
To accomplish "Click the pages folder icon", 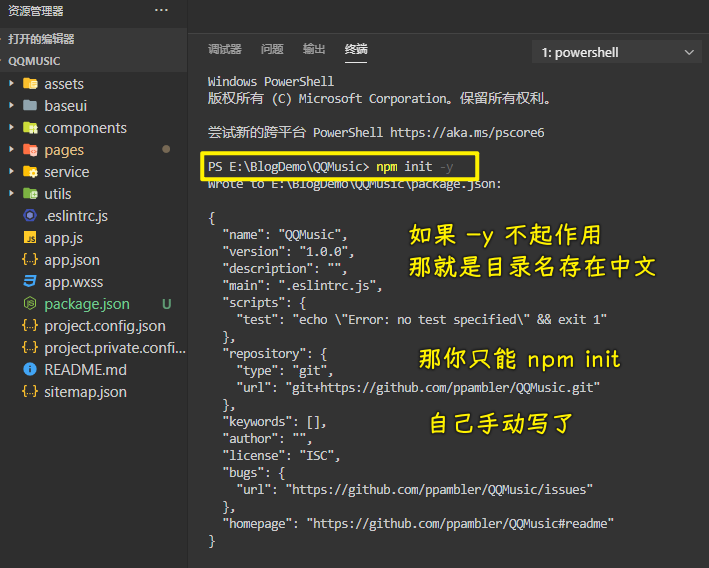I will pyautogui.click(x=30, y=150).
